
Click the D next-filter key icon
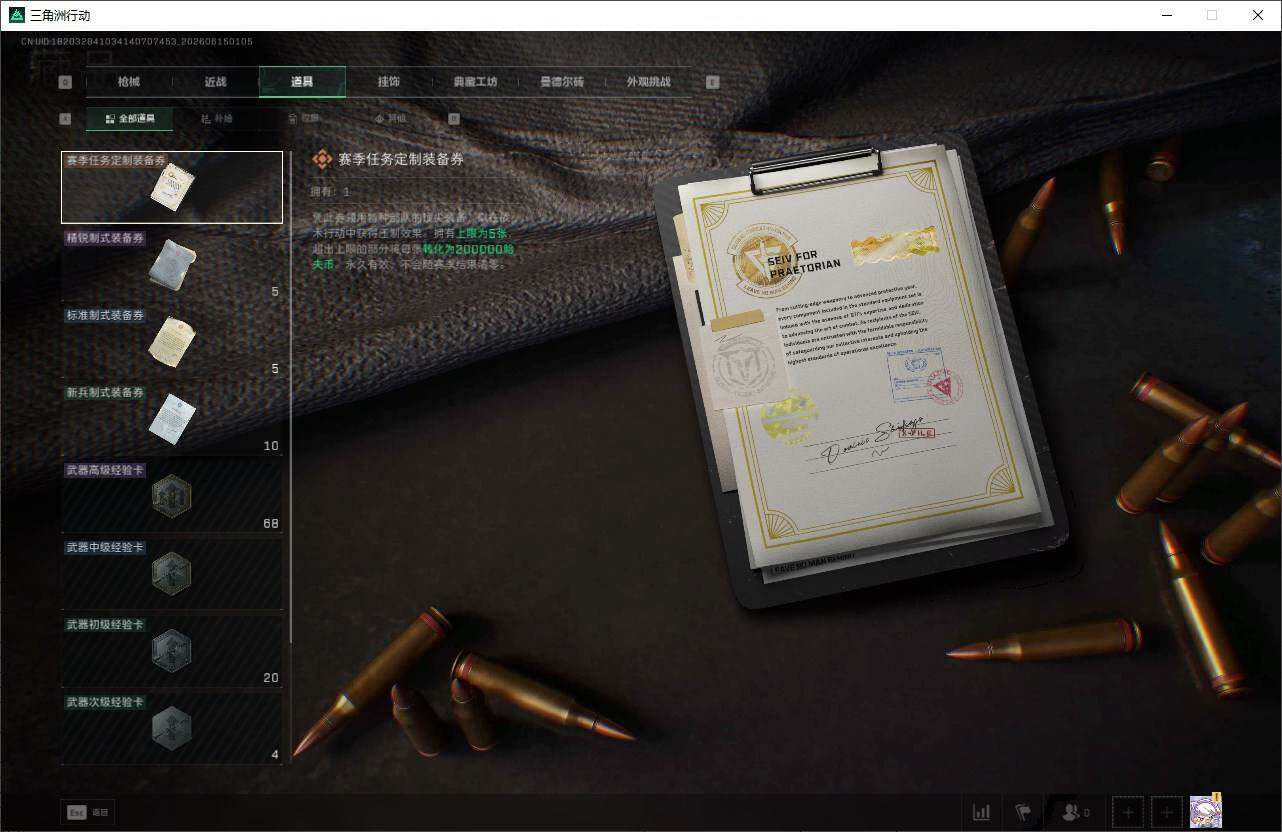tap(453, 118)
